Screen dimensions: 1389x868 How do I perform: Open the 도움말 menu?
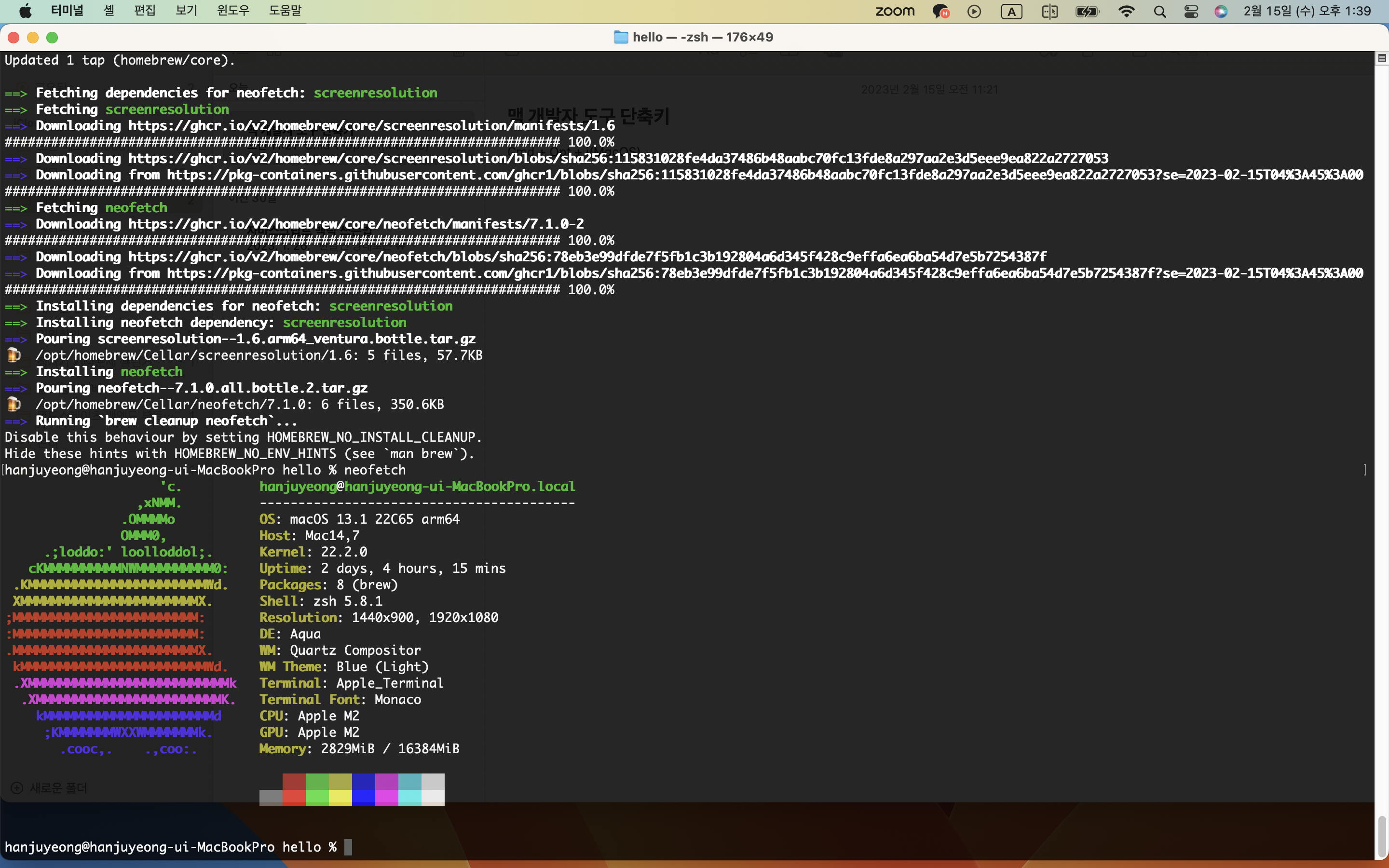pos(285,11)
